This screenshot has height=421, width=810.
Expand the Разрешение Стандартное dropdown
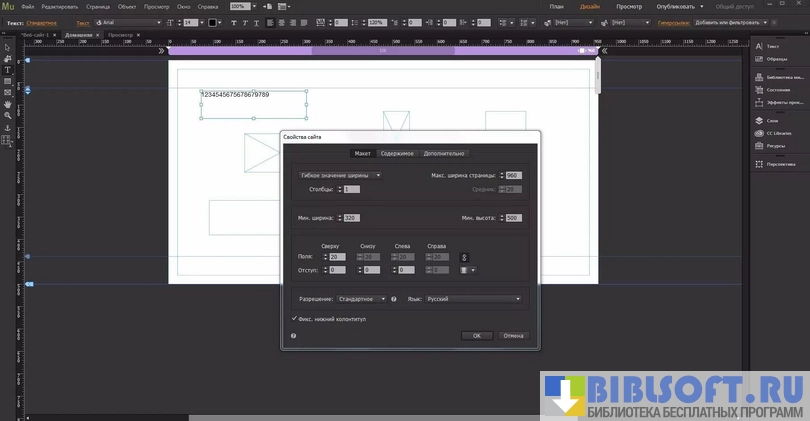(x=361, y=299)
